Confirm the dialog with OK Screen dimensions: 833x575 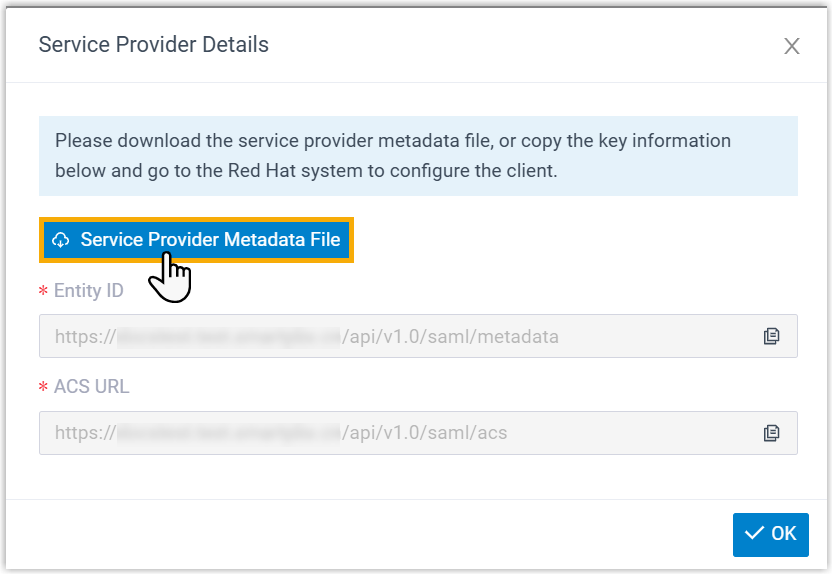pyautogui.click(x=770, y=534)
